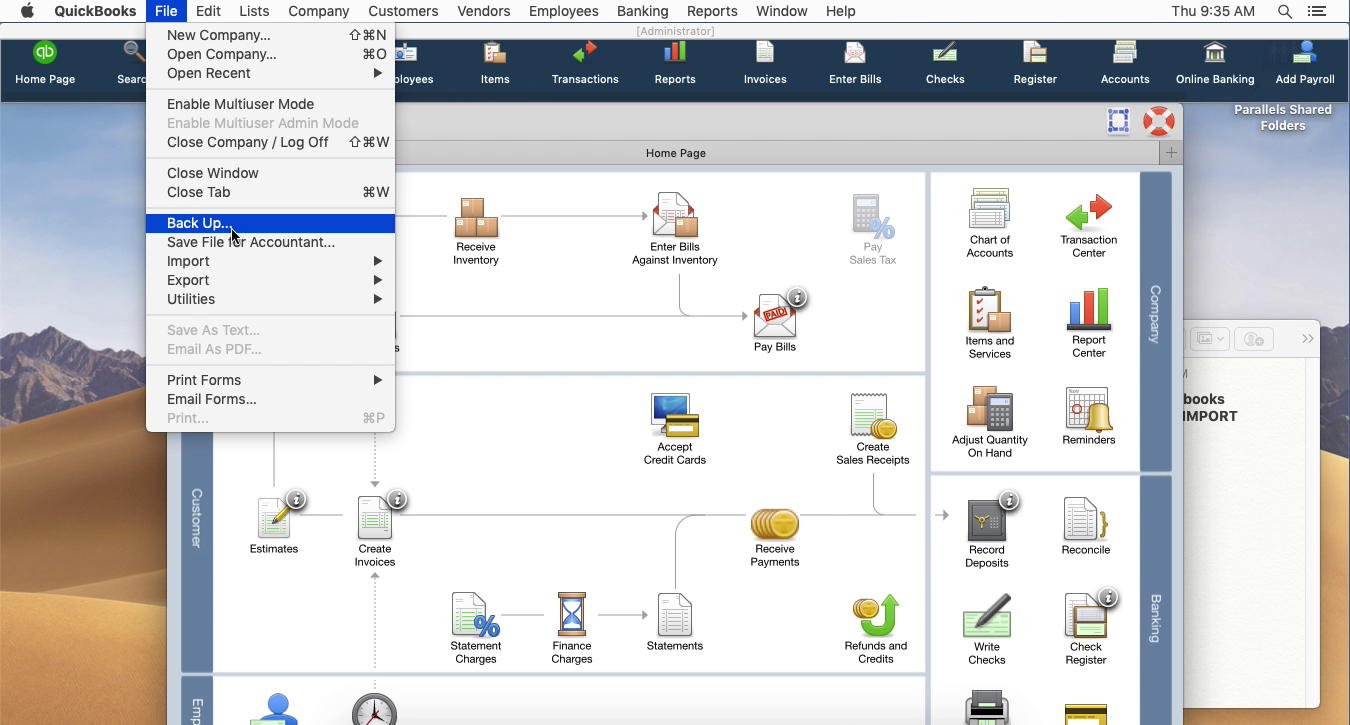Open the Invoices toolbar icon
Screen dimensions: 1350x725
[x=765, y=62]
